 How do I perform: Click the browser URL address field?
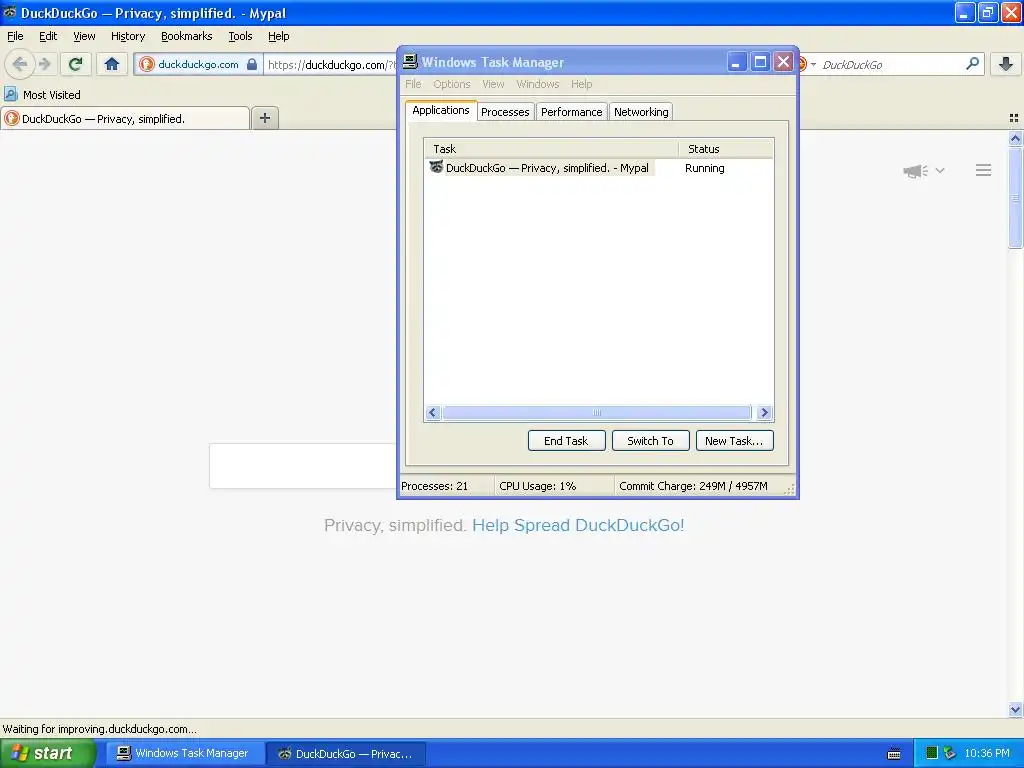(x=330, y=64)
